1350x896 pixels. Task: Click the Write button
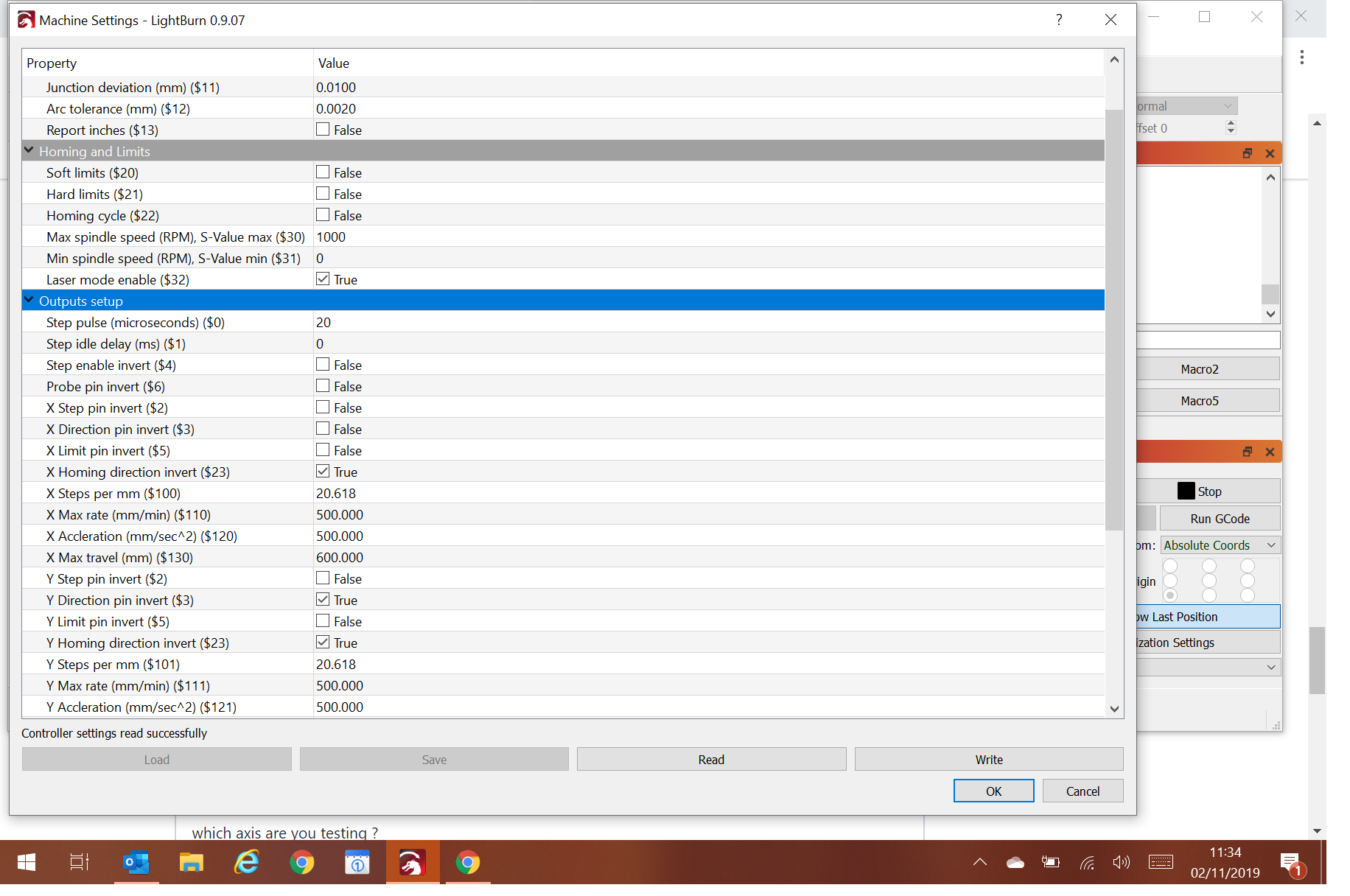click(988, 760)
